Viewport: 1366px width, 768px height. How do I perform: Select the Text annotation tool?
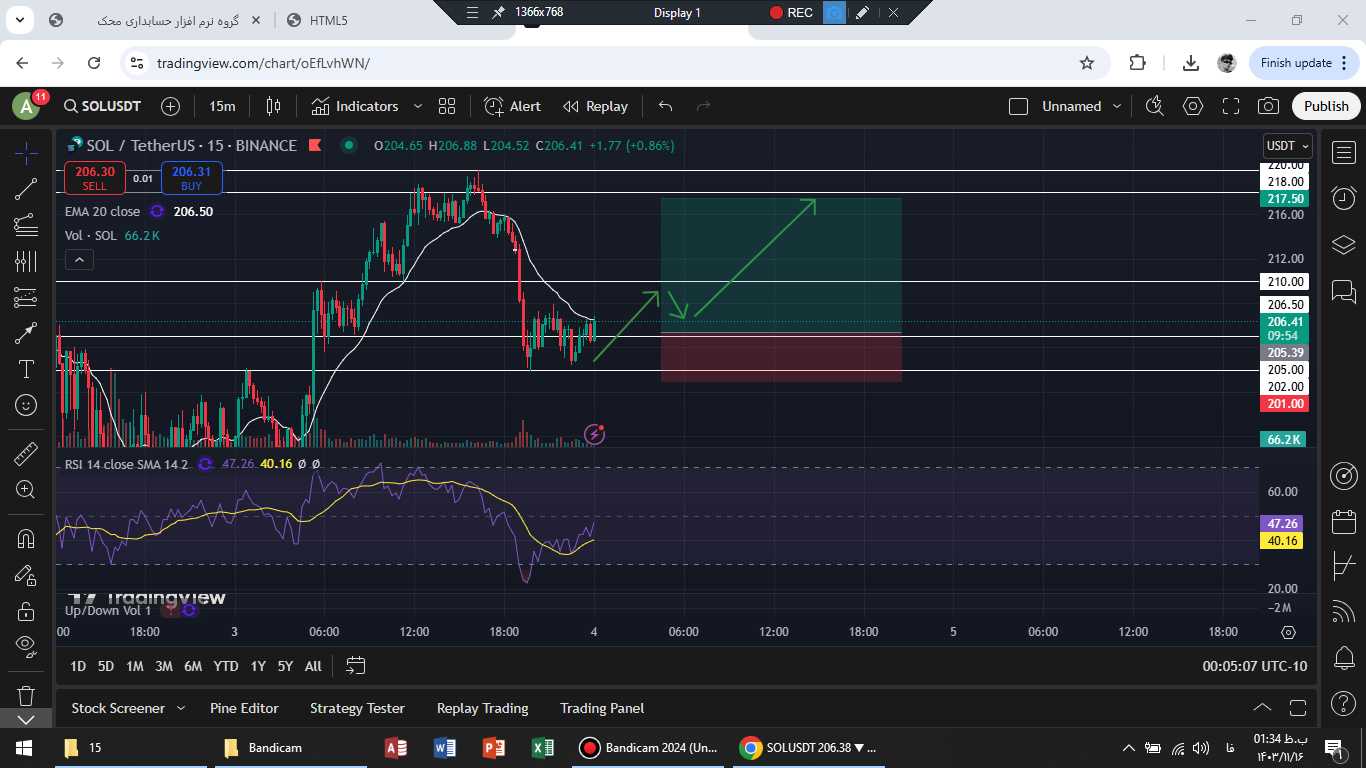[x=26, y=369]
